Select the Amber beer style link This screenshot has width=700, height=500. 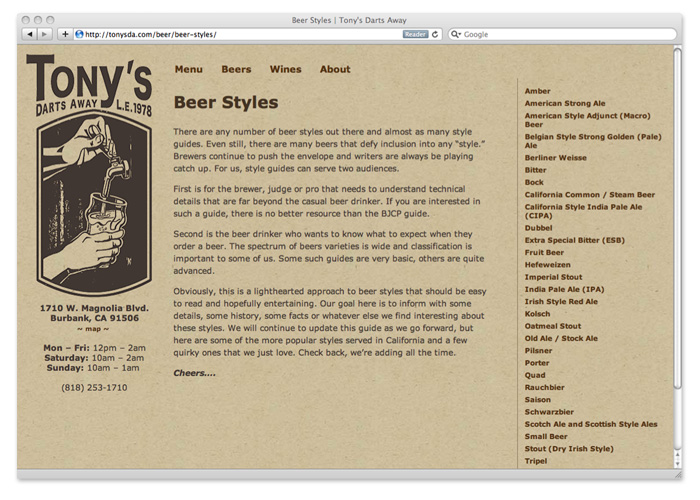(537, 91)
